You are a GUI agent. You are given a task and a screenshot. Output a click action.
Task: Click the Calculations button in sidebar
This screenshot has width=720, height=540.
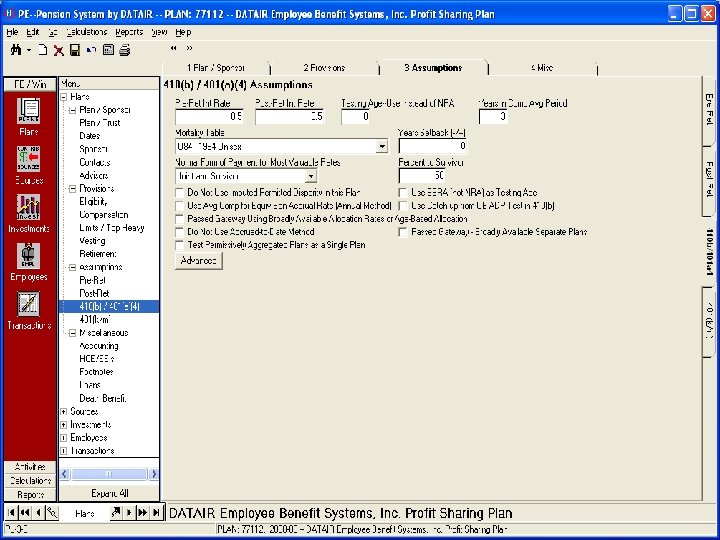[30, 481]
